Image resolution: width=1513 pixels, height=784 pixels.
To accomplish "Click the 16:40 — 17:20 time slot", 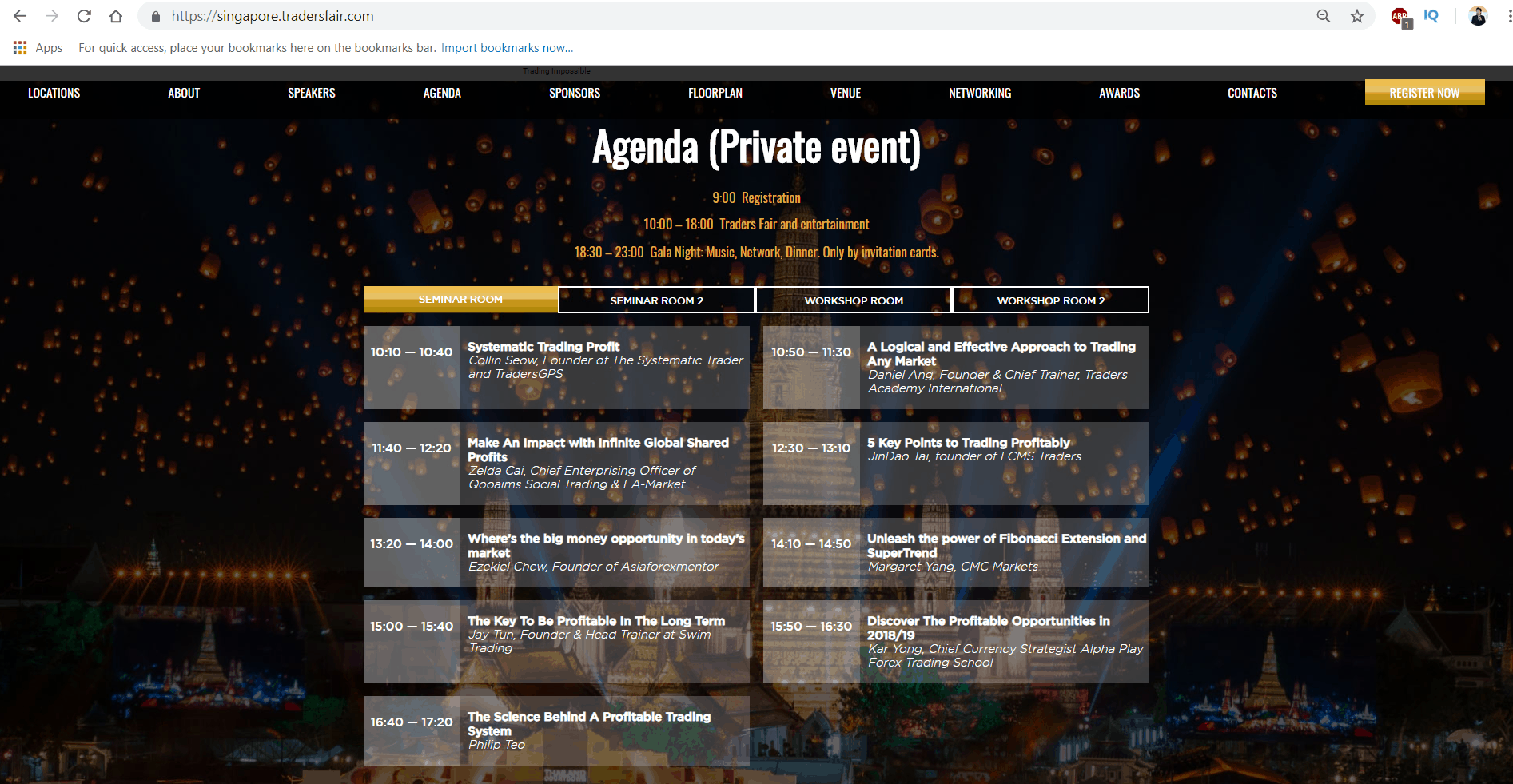I will [412, 722].
